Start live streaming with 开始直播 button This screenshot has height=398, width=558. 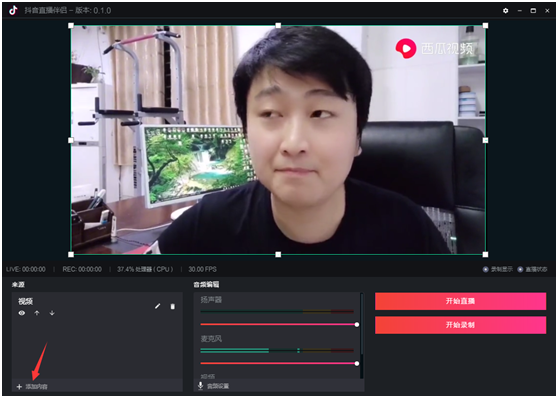460,301
